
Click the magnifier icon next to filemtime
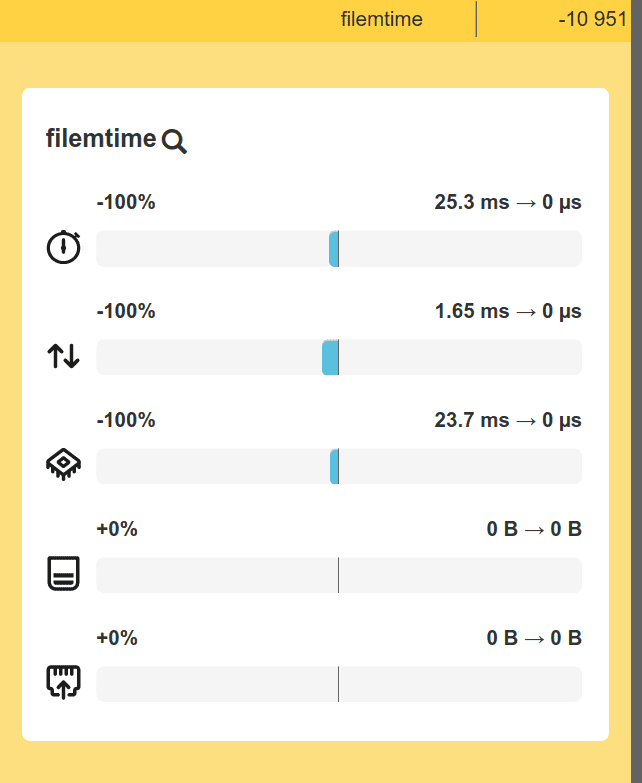(174, 141)
